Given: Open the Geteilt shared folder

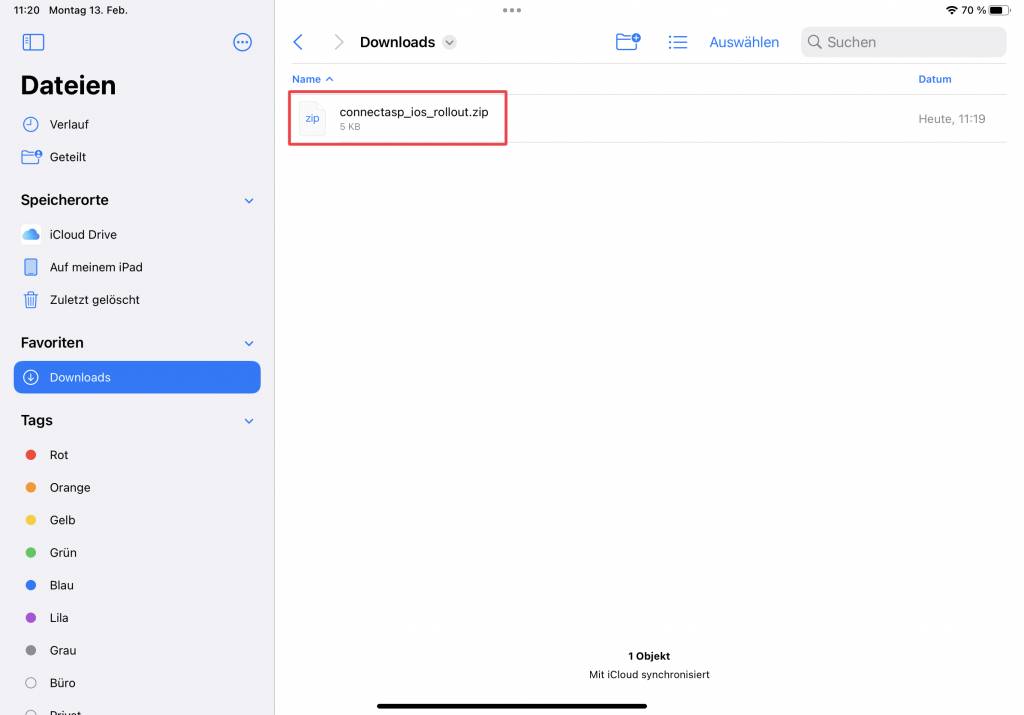Looking at the screenshot, I should tap(67, 157).
